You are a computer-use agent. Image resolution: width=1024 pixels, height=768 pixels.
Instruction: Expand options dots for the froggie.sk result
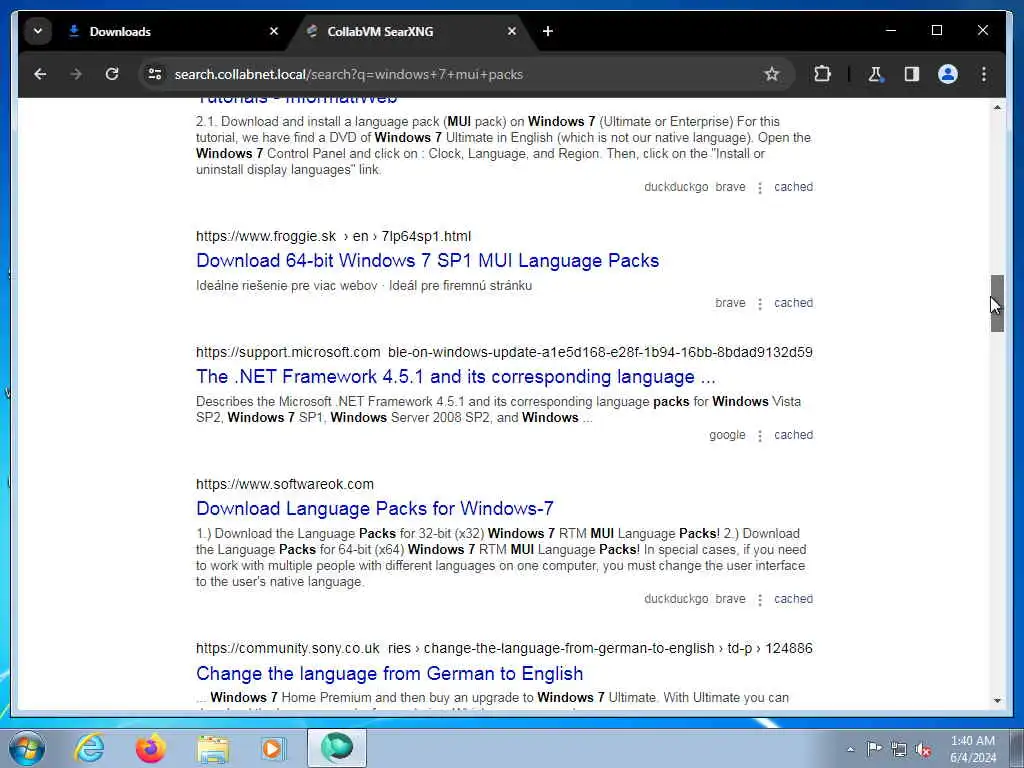[760, 304]
